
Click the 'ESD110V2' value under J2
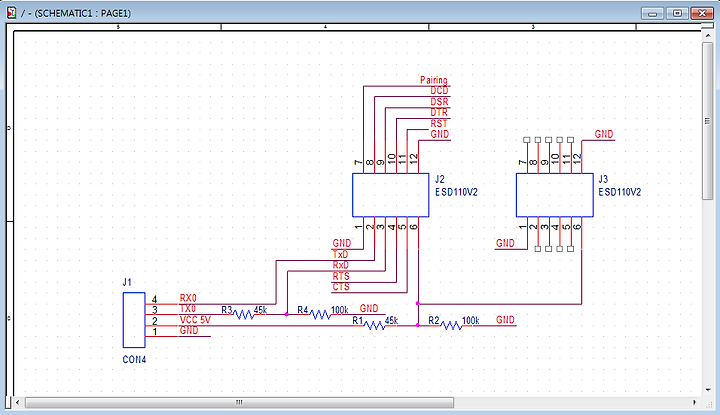tap(456, 192)
